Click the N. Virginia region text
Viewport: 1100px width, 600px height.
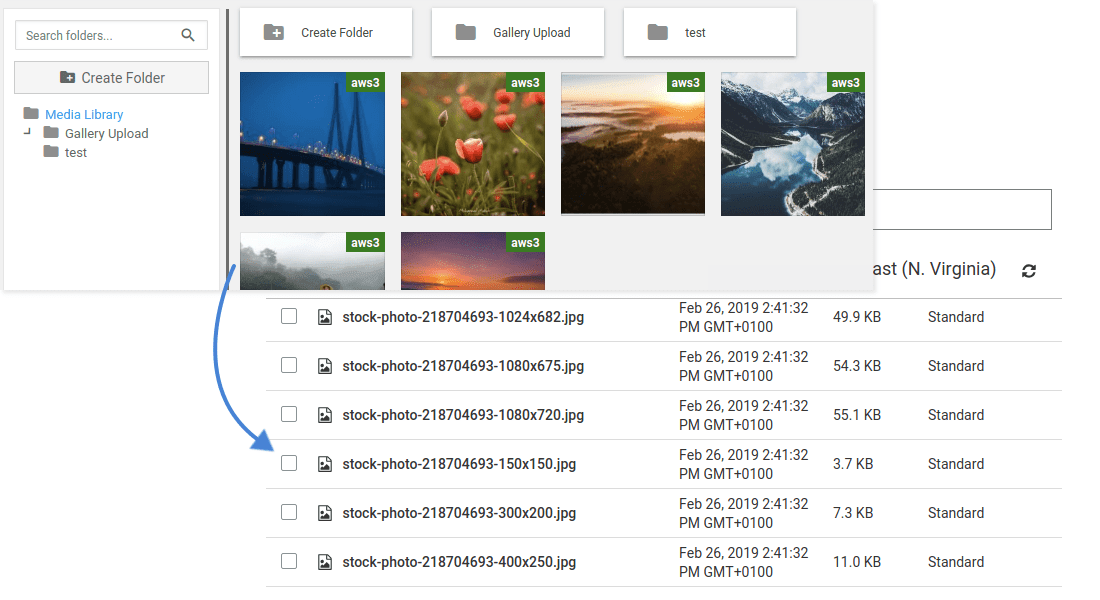[934, 269]
